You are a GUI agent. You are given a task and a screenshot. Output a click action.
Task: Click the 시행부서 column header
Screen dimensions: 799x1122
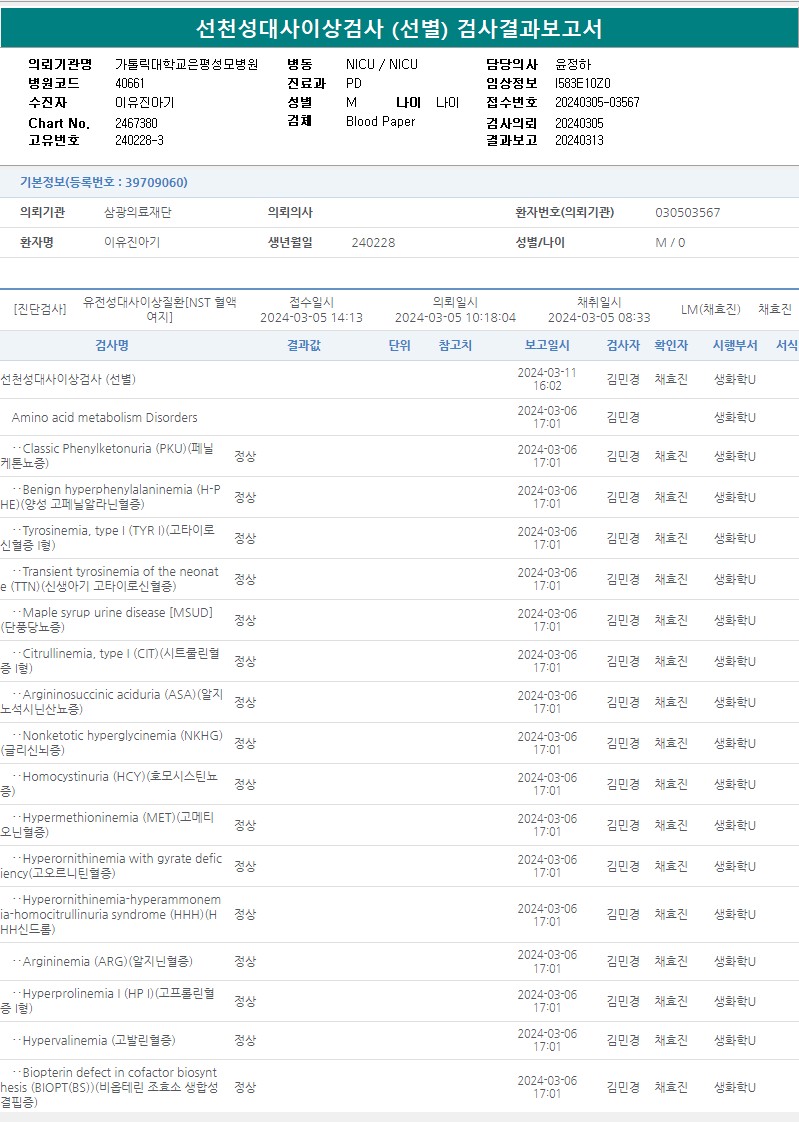pos(735,345)
